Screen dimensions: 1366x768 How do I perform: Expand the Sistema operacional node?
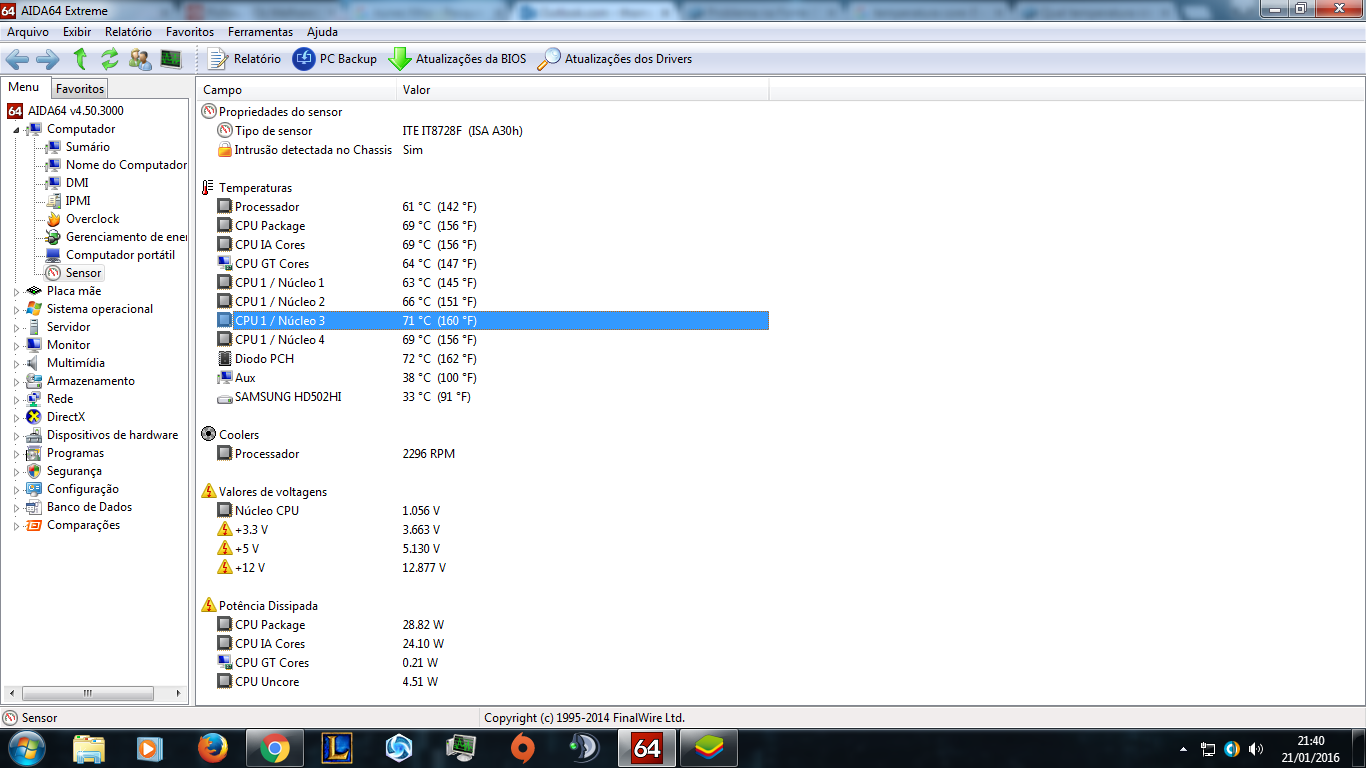tap(16, 309)
